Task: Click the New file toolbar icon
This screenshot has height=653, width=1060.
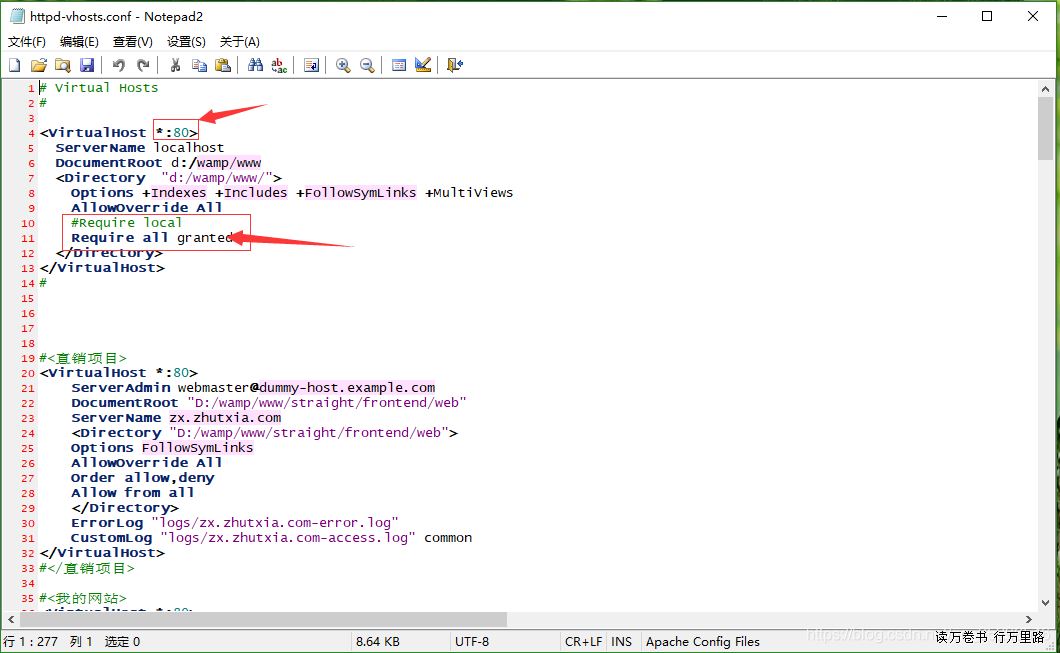Action: [x=15, y=65]
